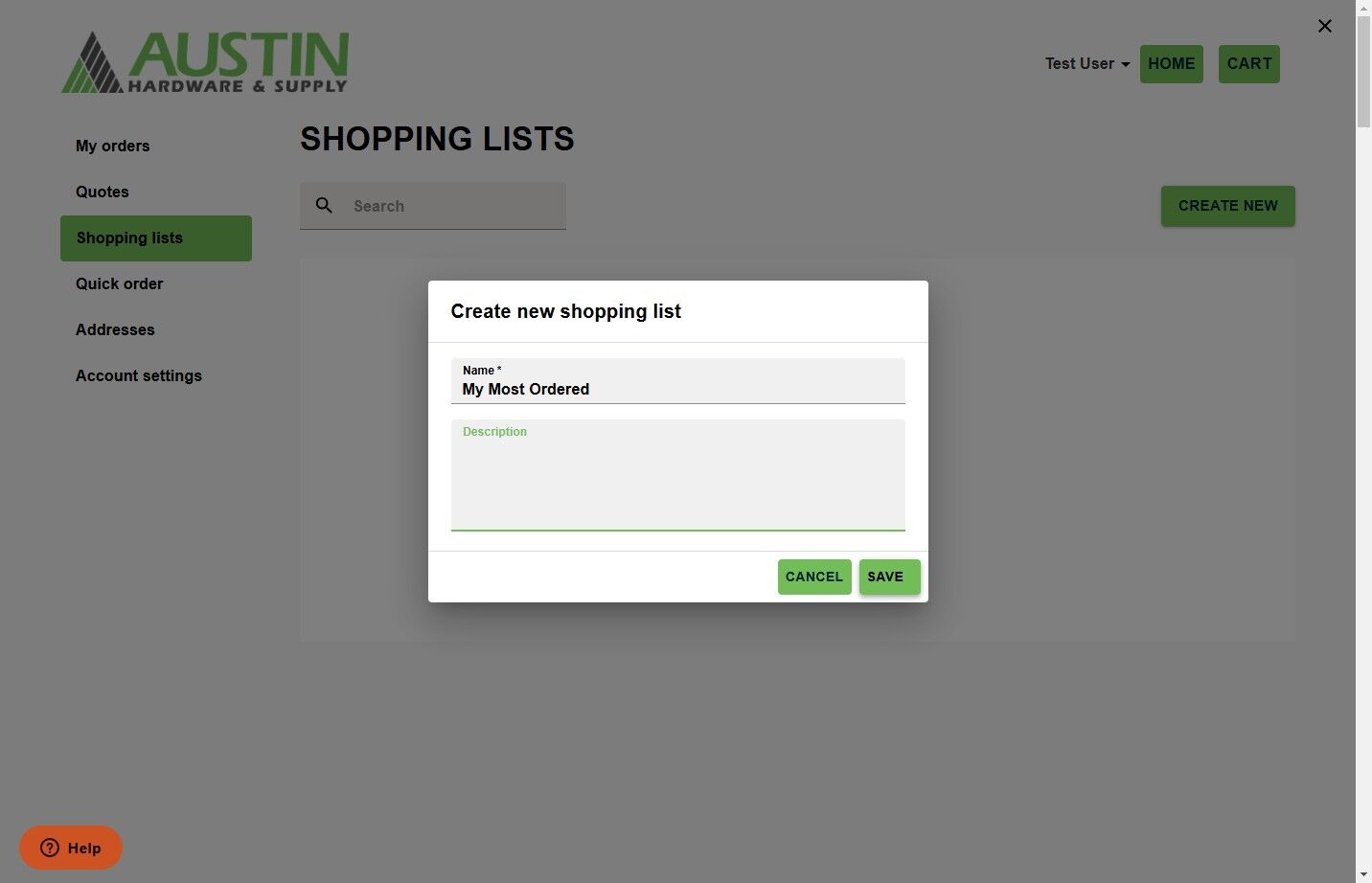
Task: Click the shopping lists Search field
Action: click(433, 206)
